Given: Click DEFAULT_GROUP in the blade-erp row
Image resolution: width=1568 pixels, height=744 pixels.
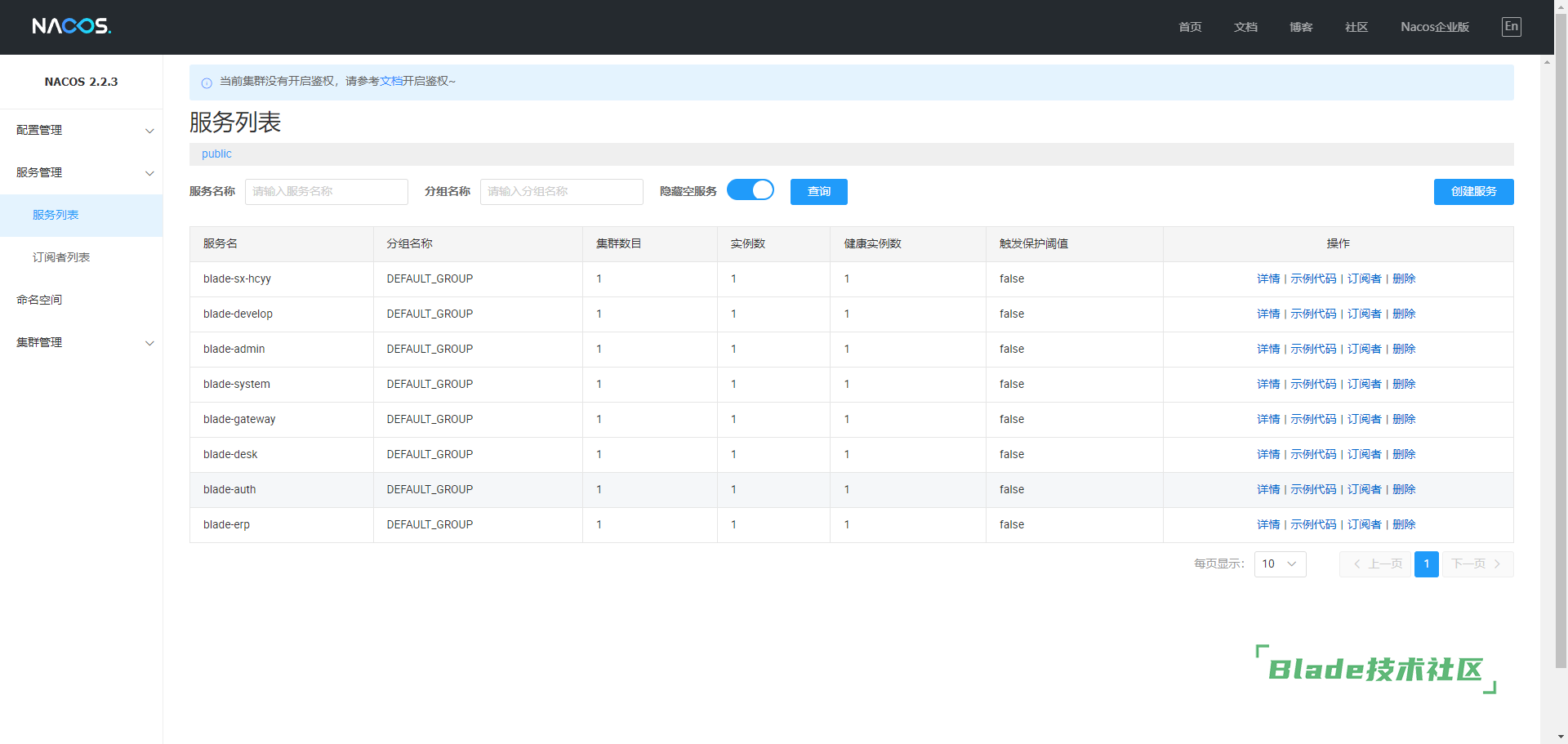Looking at the screenshot, I should (430, 525).
